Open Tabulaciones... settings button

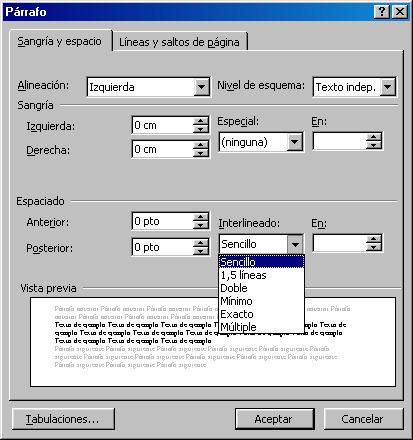point(63,419)
